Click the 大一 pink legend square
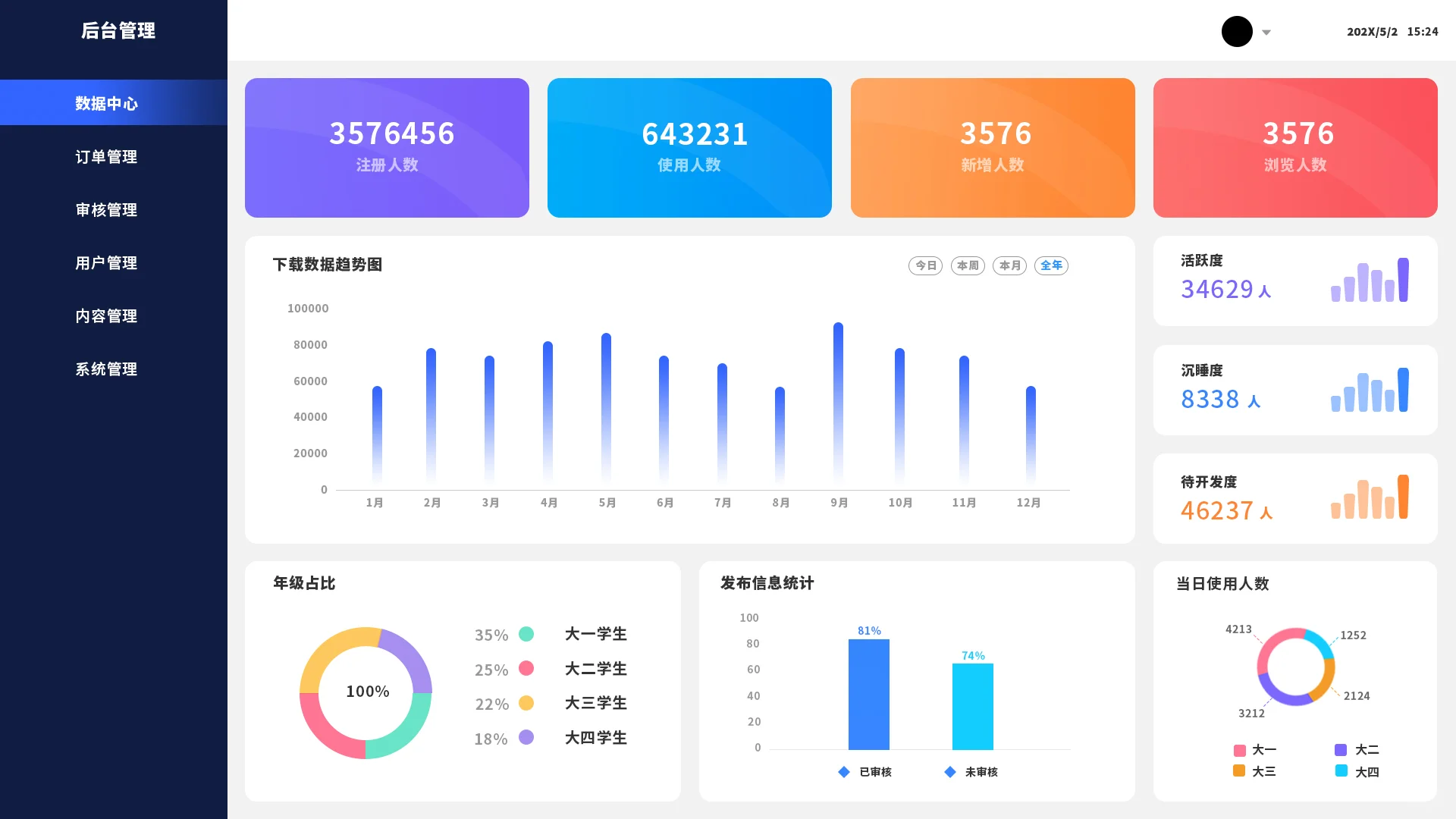 [1240, 750]
